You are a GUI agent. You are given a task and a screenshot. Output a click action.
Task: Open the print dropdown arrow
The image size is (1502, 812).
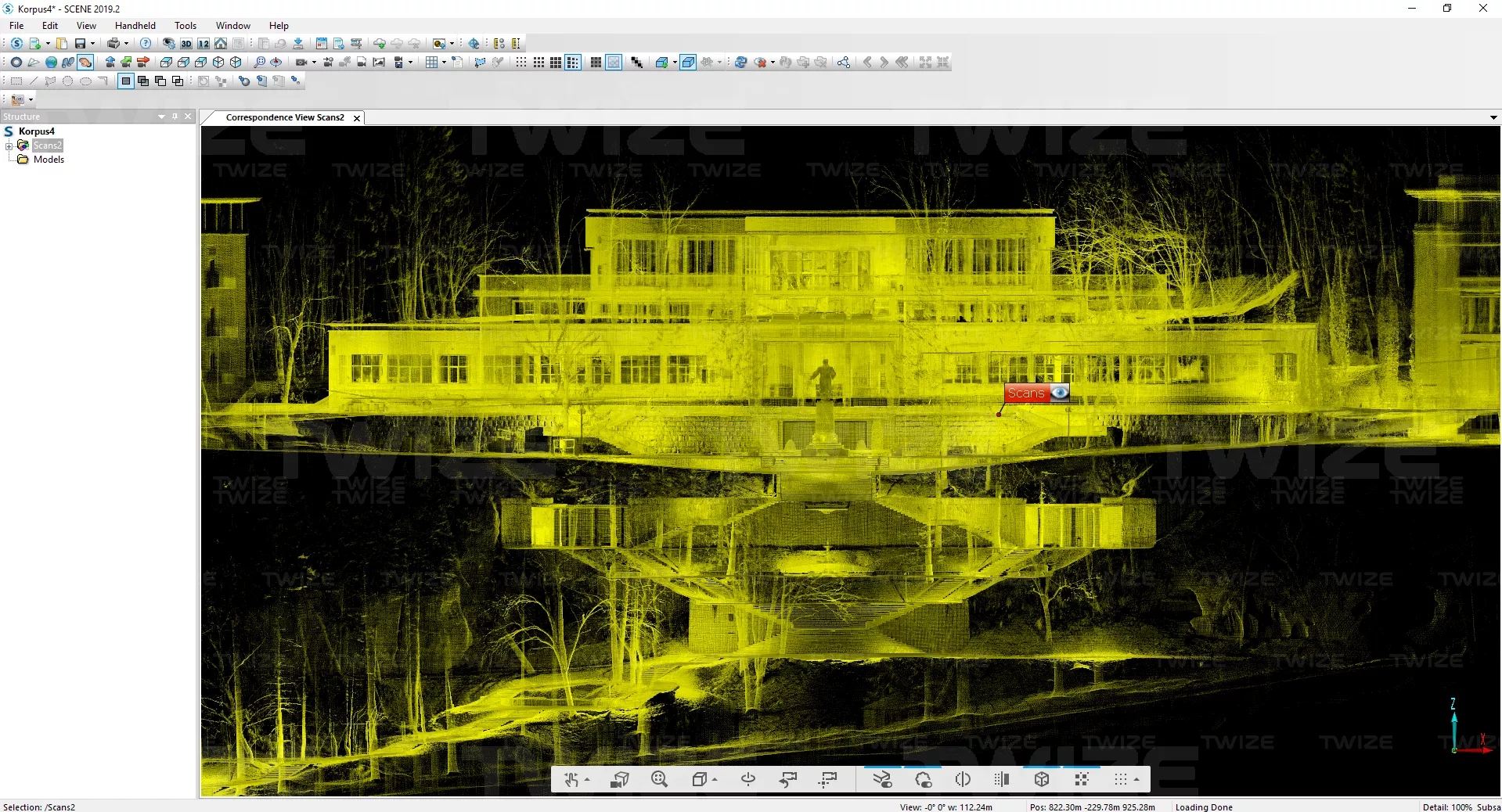(126, 44)
